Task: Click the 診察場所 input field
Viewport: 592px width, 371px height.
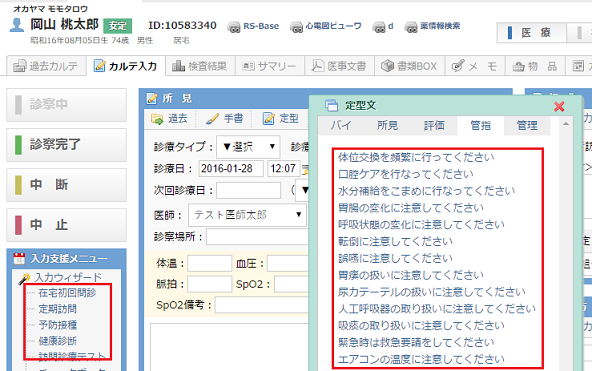Action: (x=258, y=237)
